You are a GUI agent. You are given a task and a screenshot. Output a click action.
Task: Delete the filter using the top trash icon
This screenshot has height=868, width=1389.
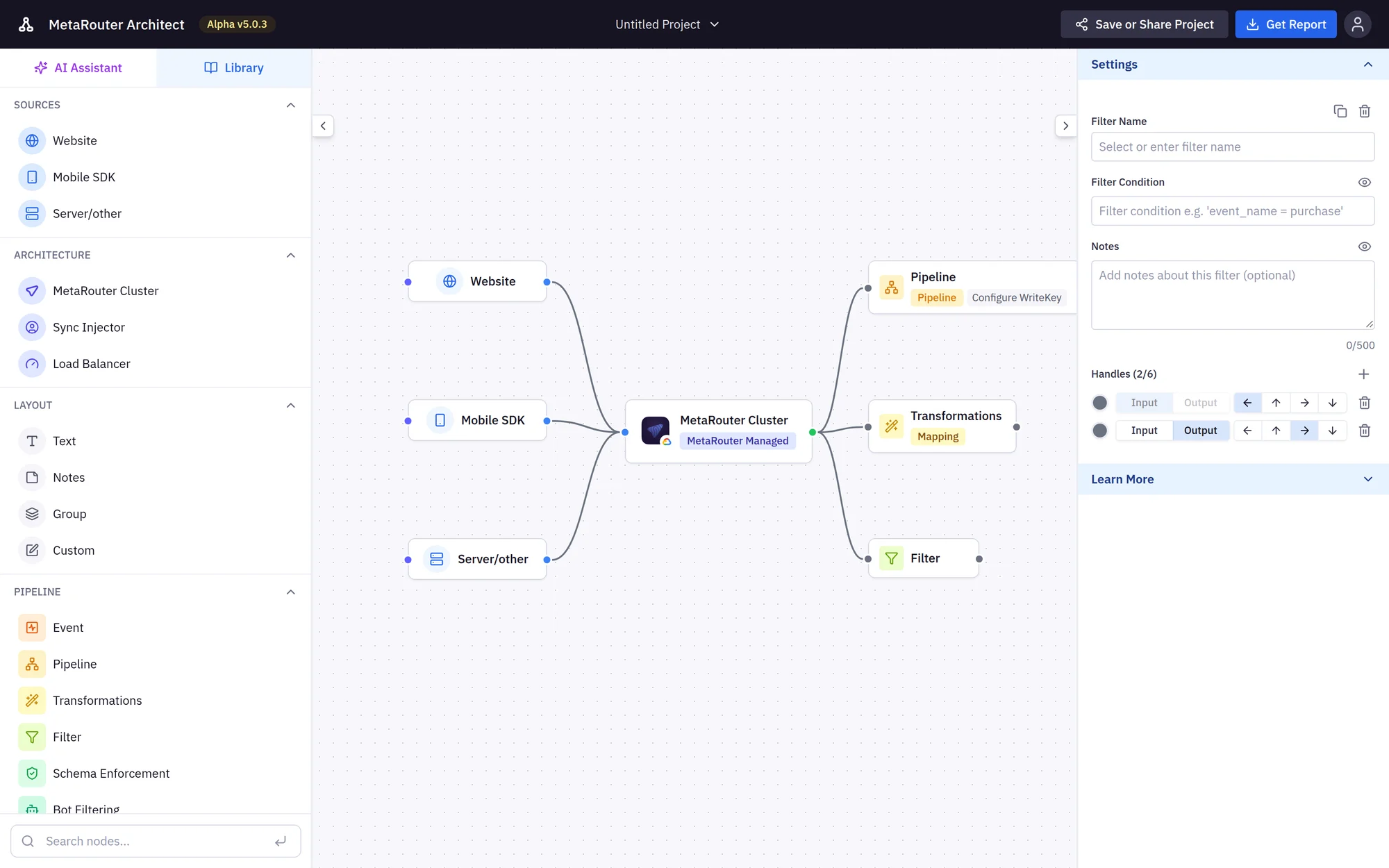[1365, 111]
